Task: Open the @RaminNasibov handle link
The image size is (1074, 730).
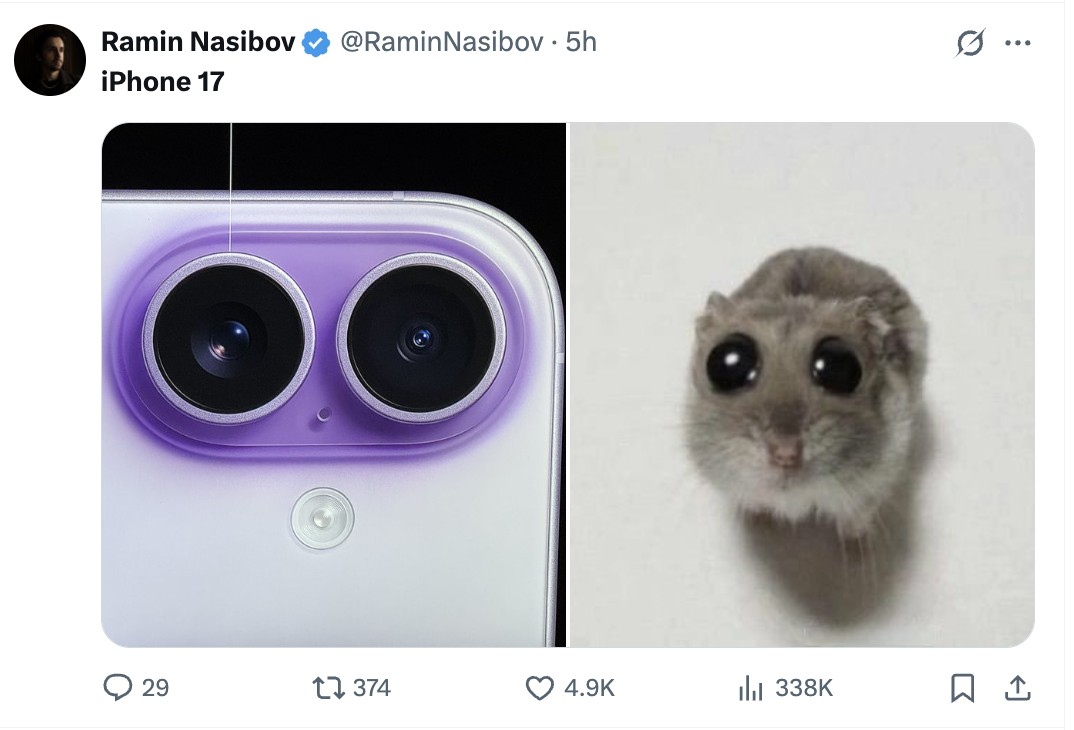Action: pyautogui.click(x=442, y=42)
